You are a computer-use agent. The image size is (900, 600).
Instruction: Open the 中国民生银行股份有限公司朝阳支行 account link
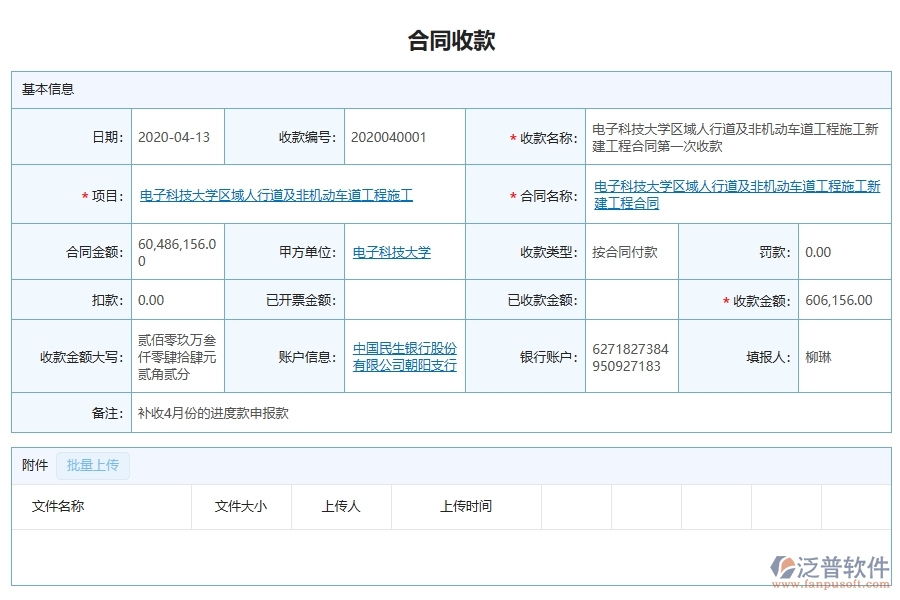[x=404, y=356]
